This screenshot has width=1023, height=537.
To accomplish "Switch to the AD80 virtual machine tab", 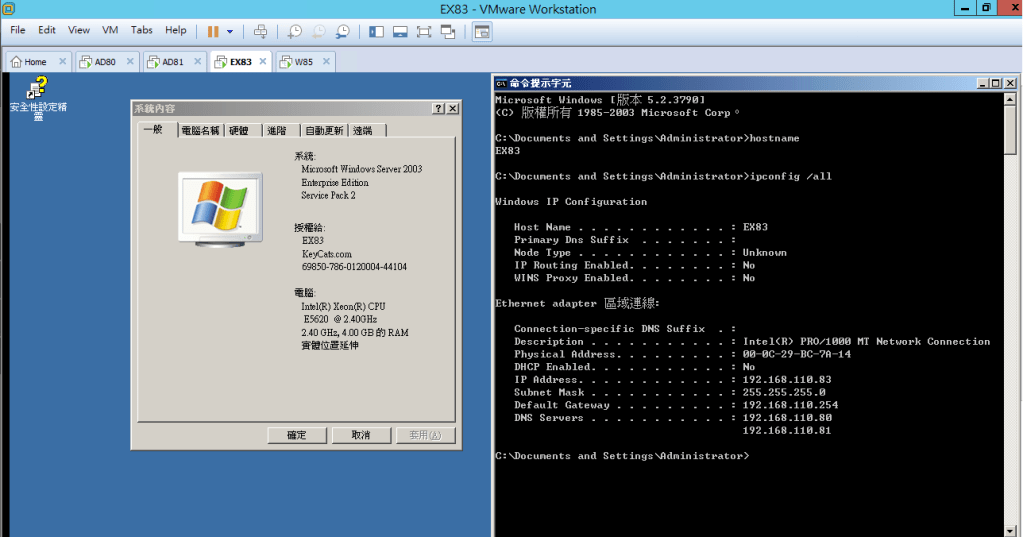I will 104,62.
